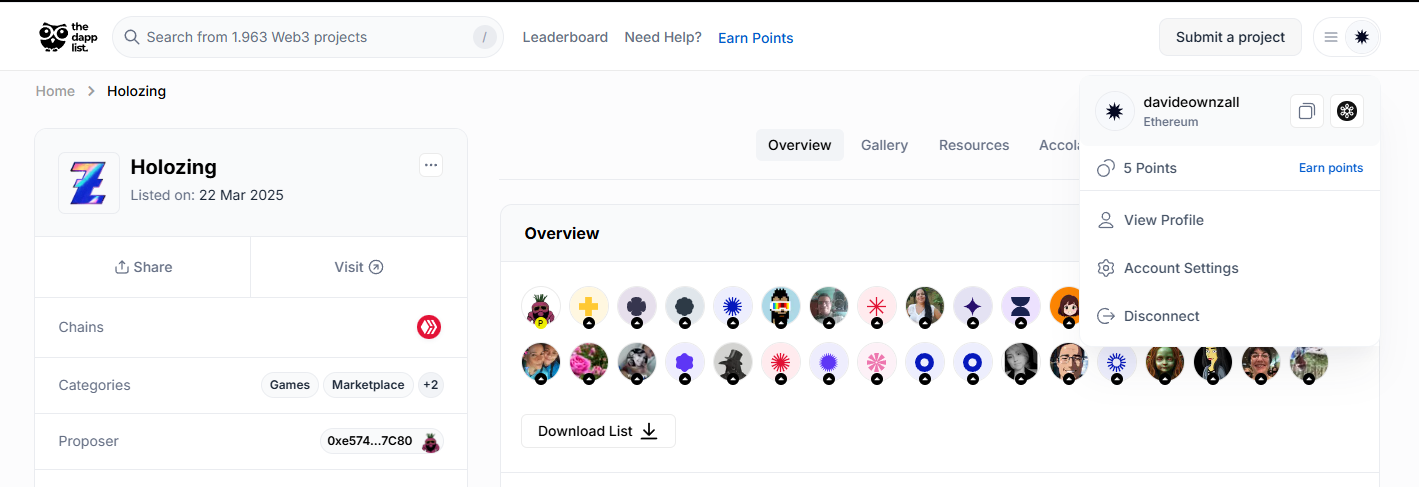Click the 5 Points balance row
The image size is (1419, 487).
pos(1230,168)
